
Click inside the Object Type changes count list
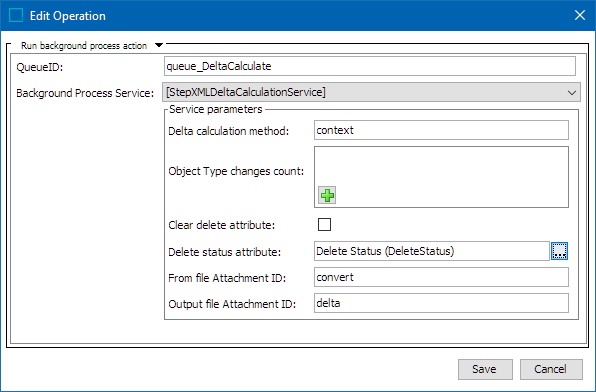[x=441, y=167]
